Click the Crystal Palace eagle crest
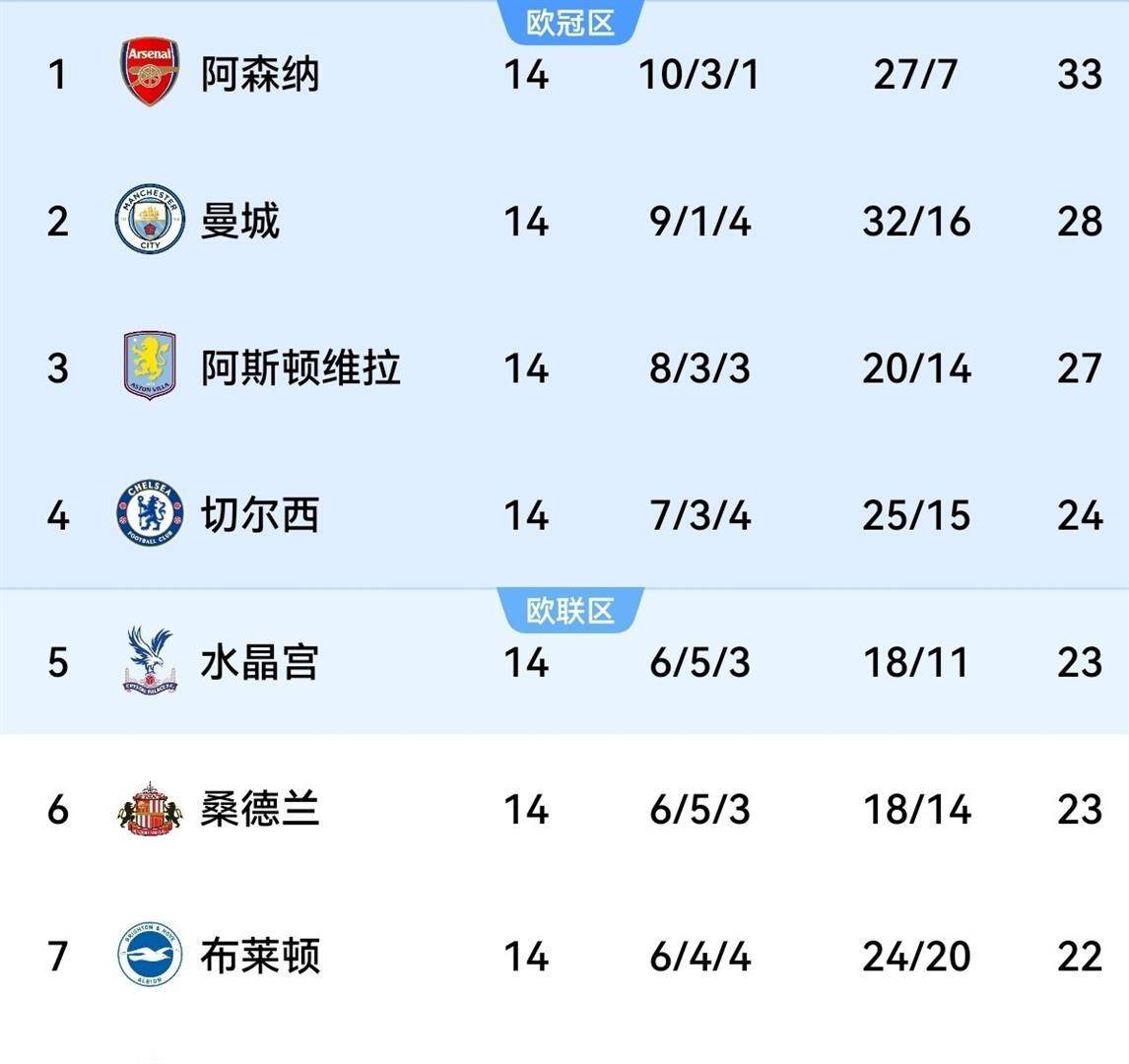1129x1064 pixels. 150,661
